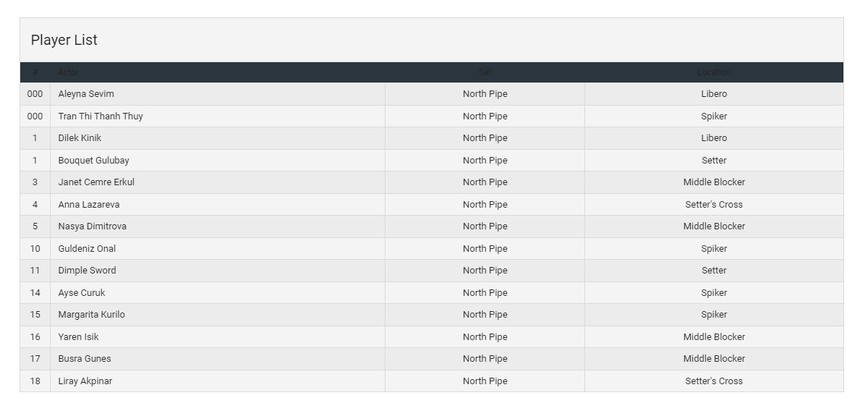
Task: Select the Bouquet Gulubay row name
Action: click(93, 160)
